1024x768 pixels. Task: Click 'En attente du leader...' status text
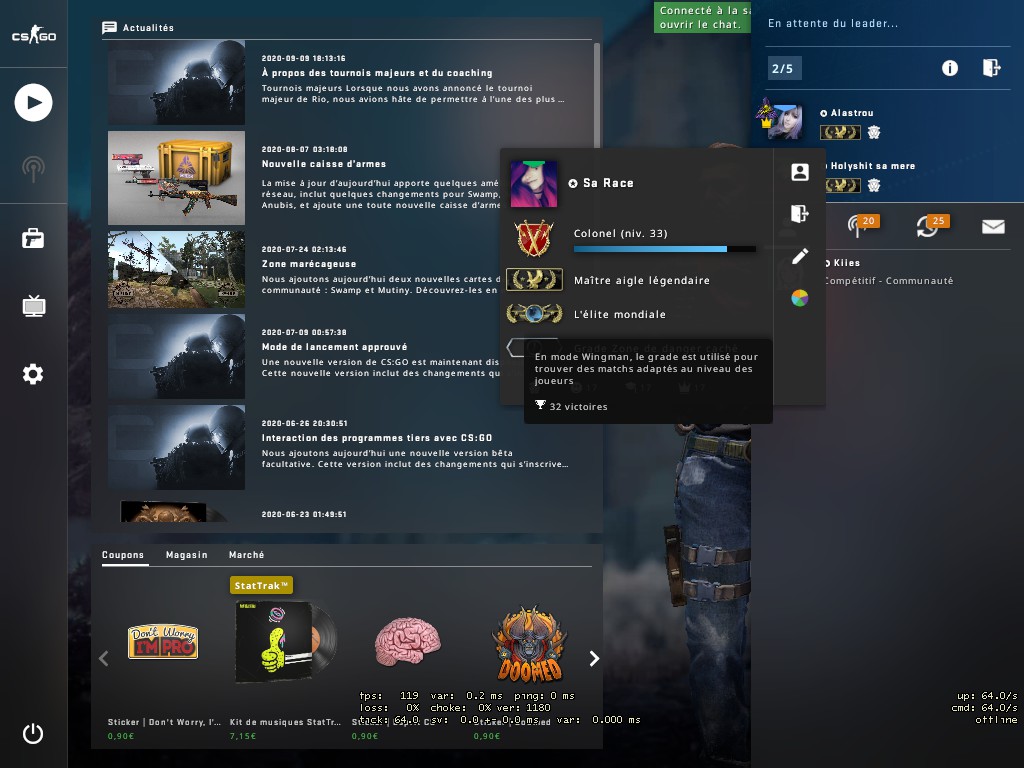tap(833, 24)
